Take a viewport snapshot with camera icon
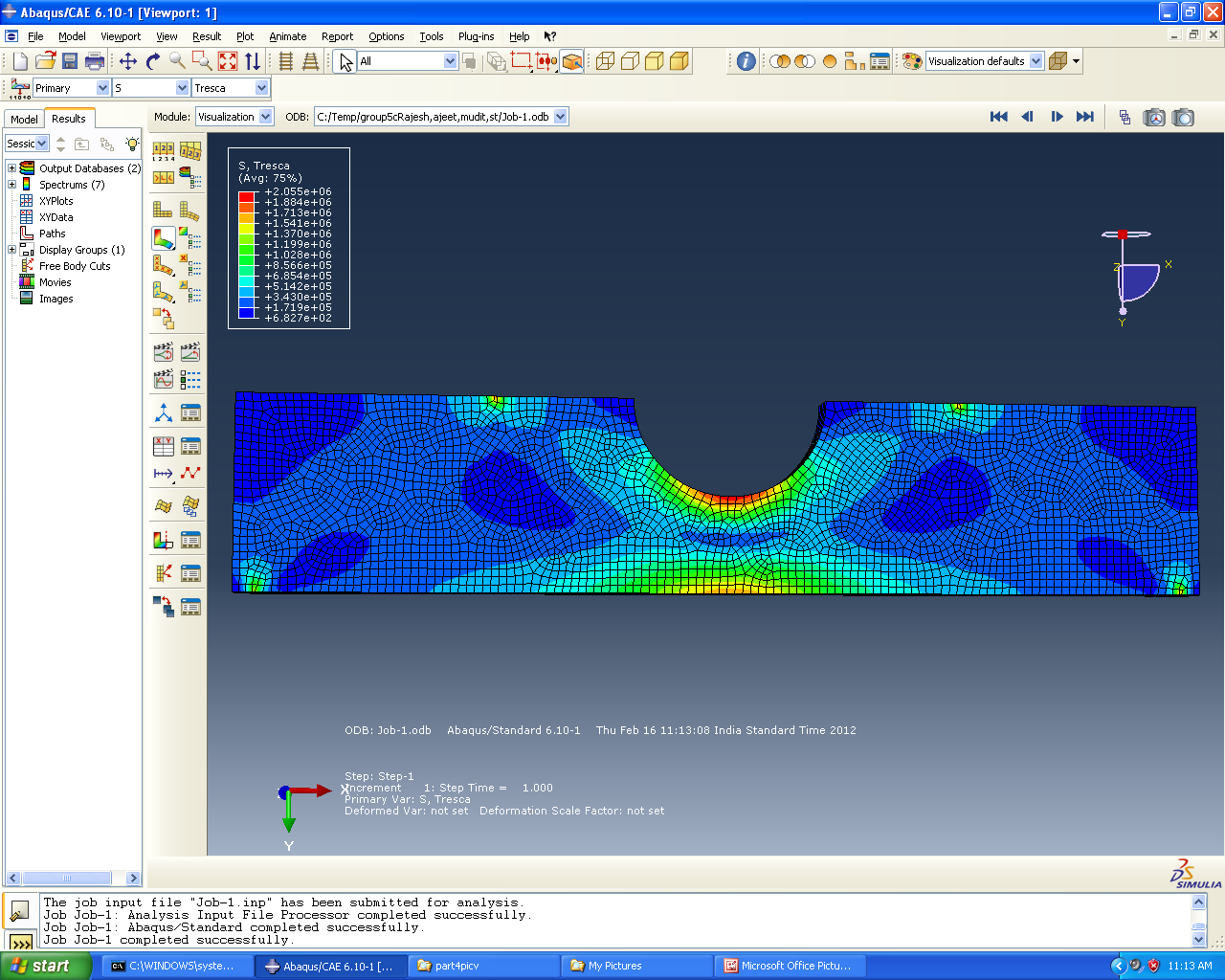This screenshot has width=1225, height=980. [x=1184, y=117]
